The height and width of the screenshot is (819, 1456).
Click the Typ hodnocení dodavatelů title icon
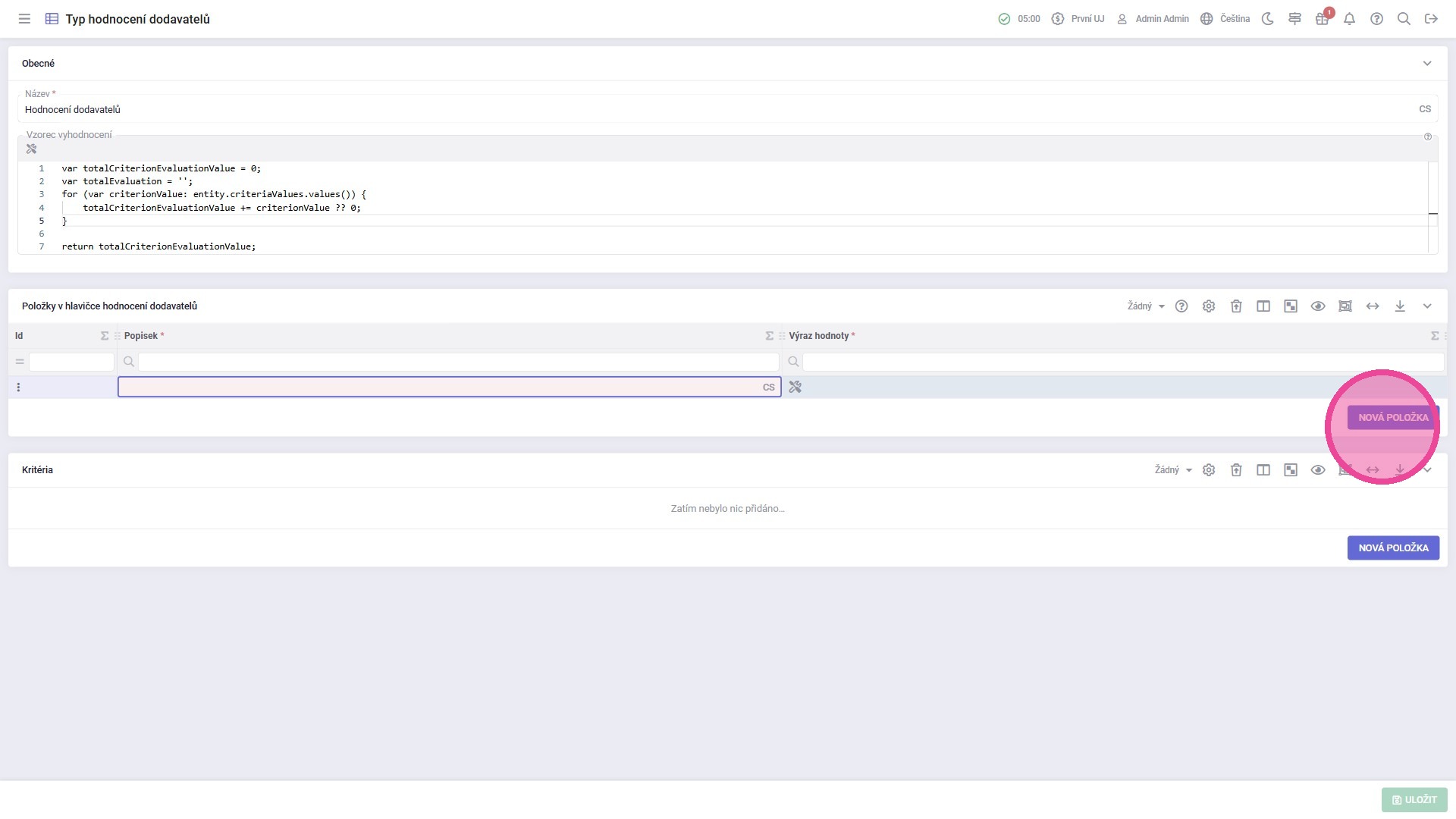pyautogui.click(x=52, y=19)
